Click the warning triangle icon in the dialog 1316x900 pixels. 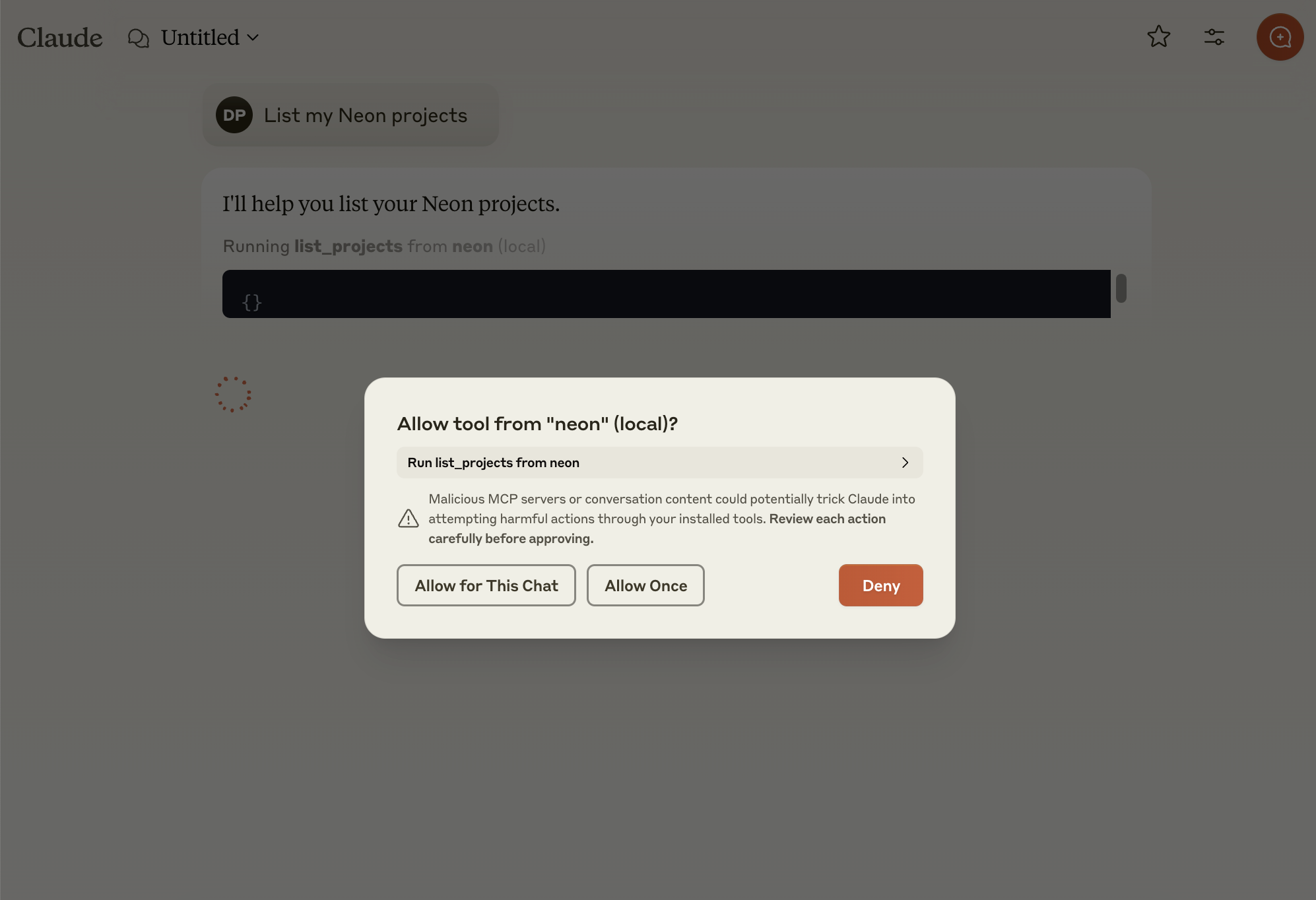click(x=409, y=519)
